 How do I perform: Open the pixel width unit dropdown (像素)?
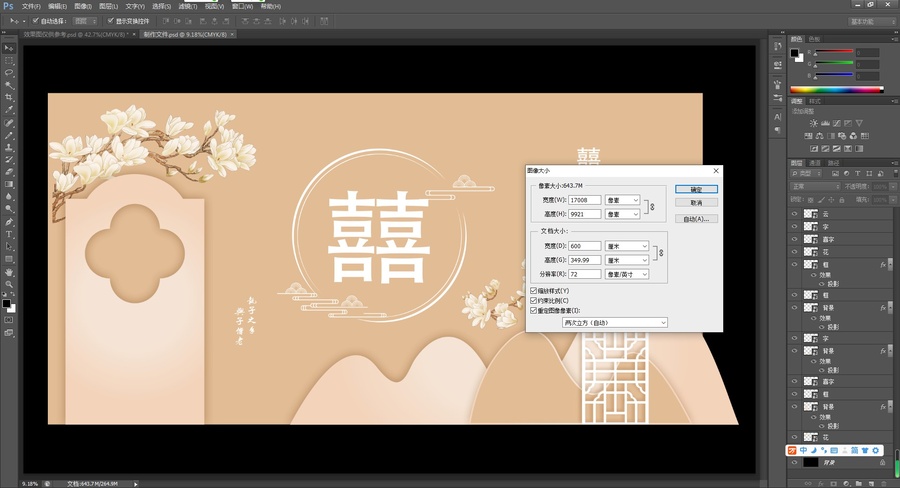[622, 200]
